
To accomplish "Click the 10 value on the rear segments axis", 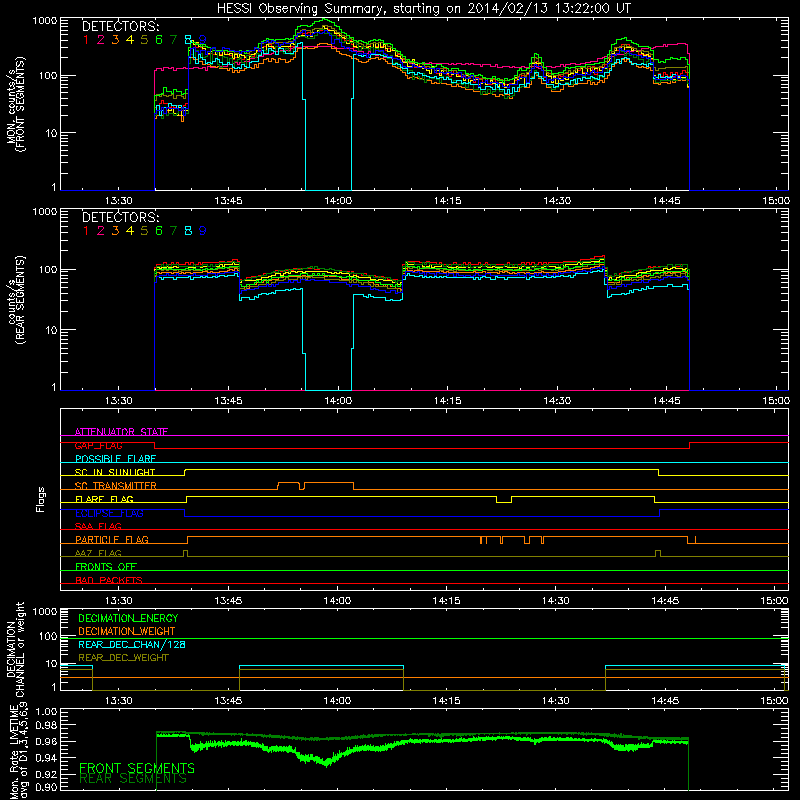I will pos(51,330).
